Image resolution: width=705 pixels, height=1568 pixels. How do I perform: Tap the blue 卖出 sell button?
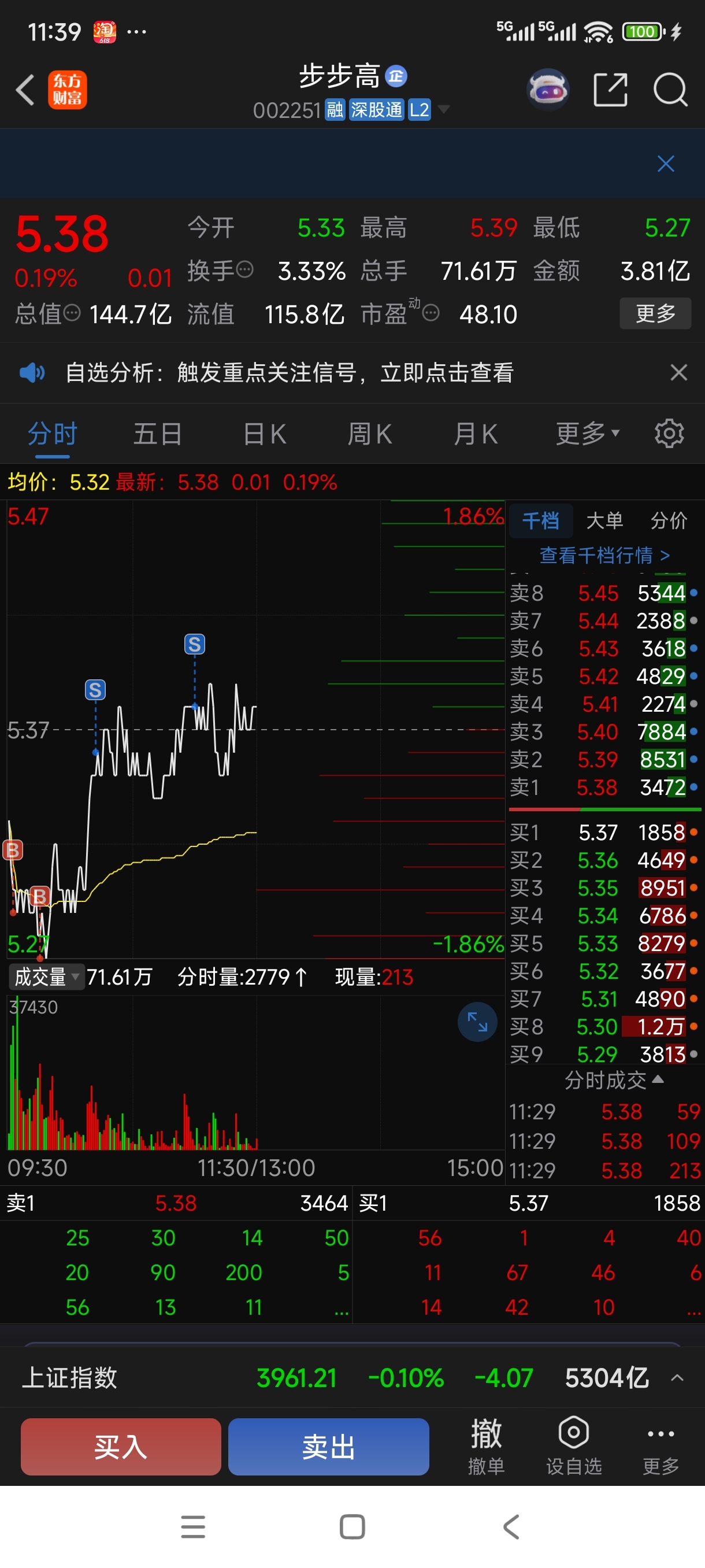(x=328, y=1446)
